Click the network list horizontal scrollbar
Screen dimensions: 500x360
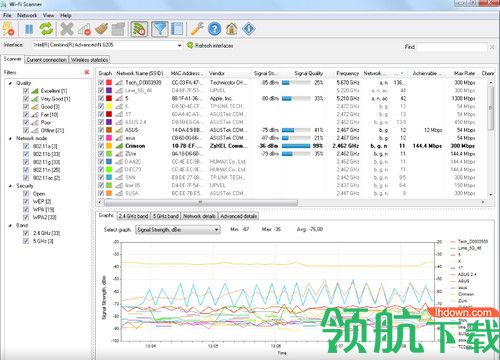201,202
